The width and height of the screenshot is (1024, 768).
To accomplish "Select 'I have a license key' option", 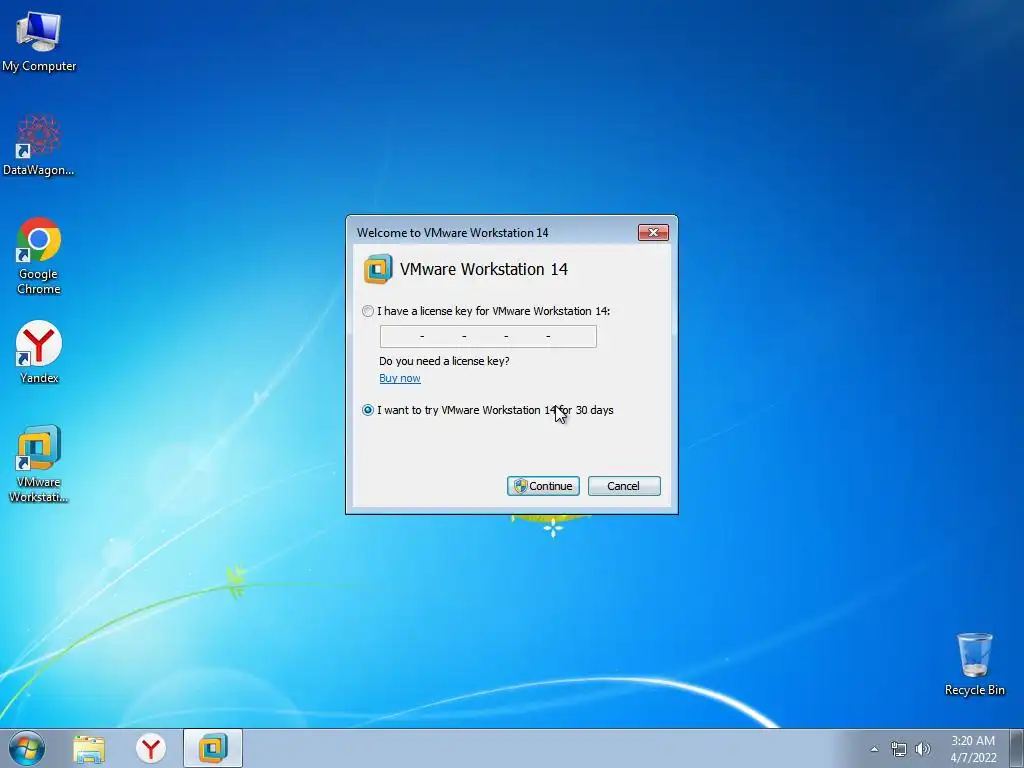I will point(368,312).
